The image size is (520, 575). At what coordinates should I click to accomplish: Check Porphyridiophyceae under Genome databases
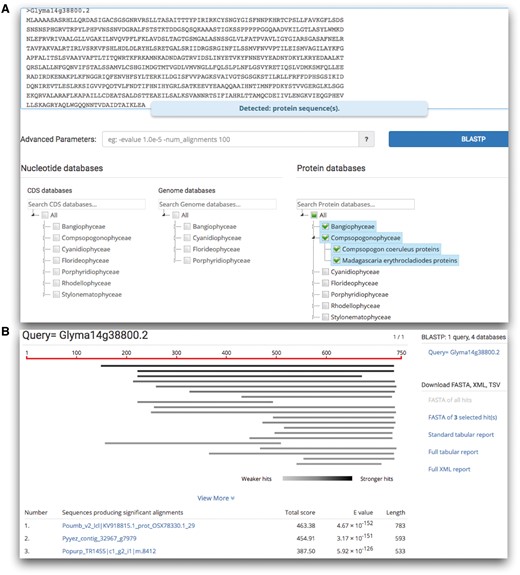point(187,261)
